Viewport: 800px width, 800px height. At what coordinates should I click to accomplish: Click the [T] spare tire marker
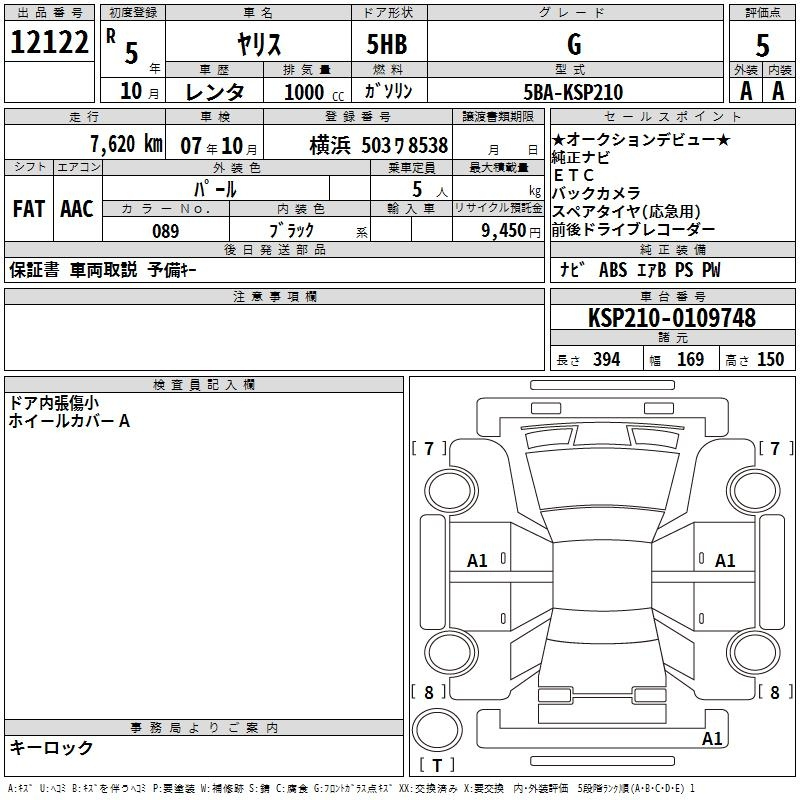[437, 765]
